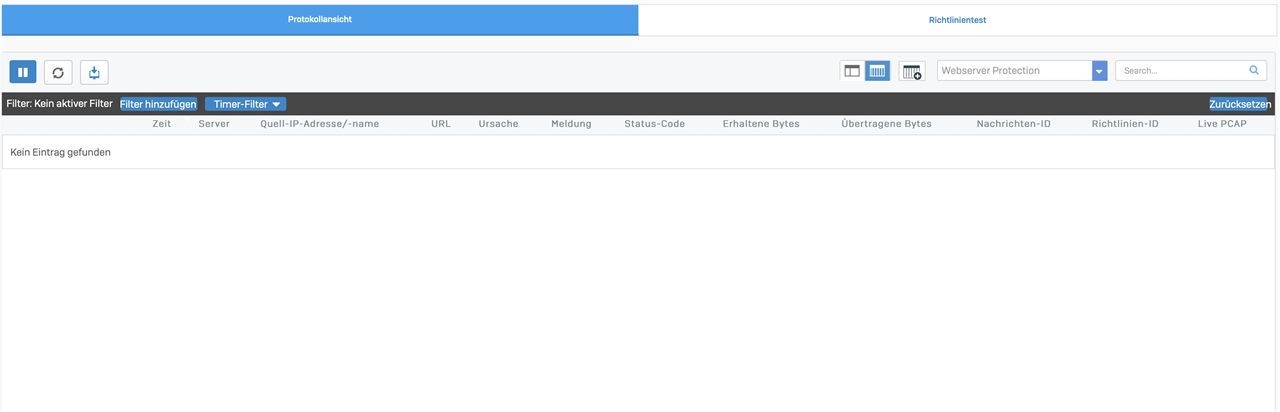Screen dimensions: 1280x412
Task: Click the 'Kein Eintrag gefunden' message
Action: tap(60, 152)
